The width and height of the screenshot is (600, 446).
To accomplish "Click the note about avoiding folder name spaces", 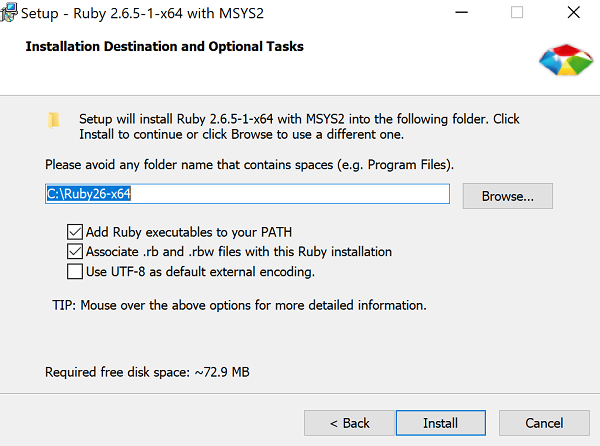I will pos(249,165).
